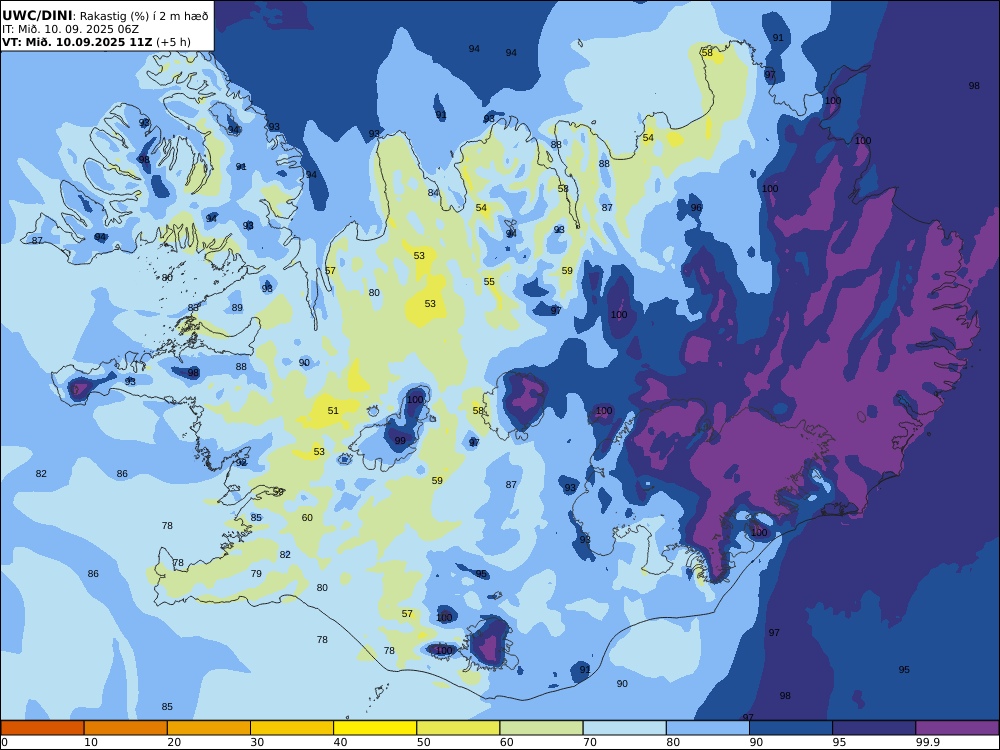Click the legend tick label 50

tap(423, 742)
